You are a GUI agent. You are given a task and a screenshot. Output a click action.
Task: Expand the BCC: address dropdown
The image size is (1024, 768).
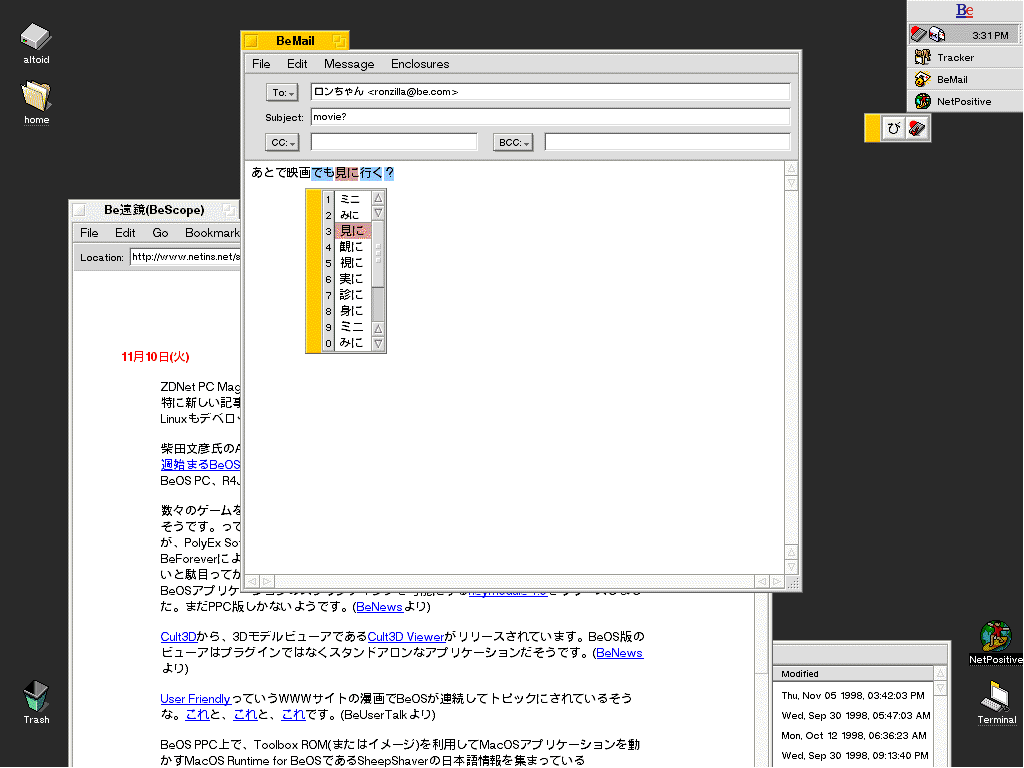pyautogui.click(x=513, y=143)
